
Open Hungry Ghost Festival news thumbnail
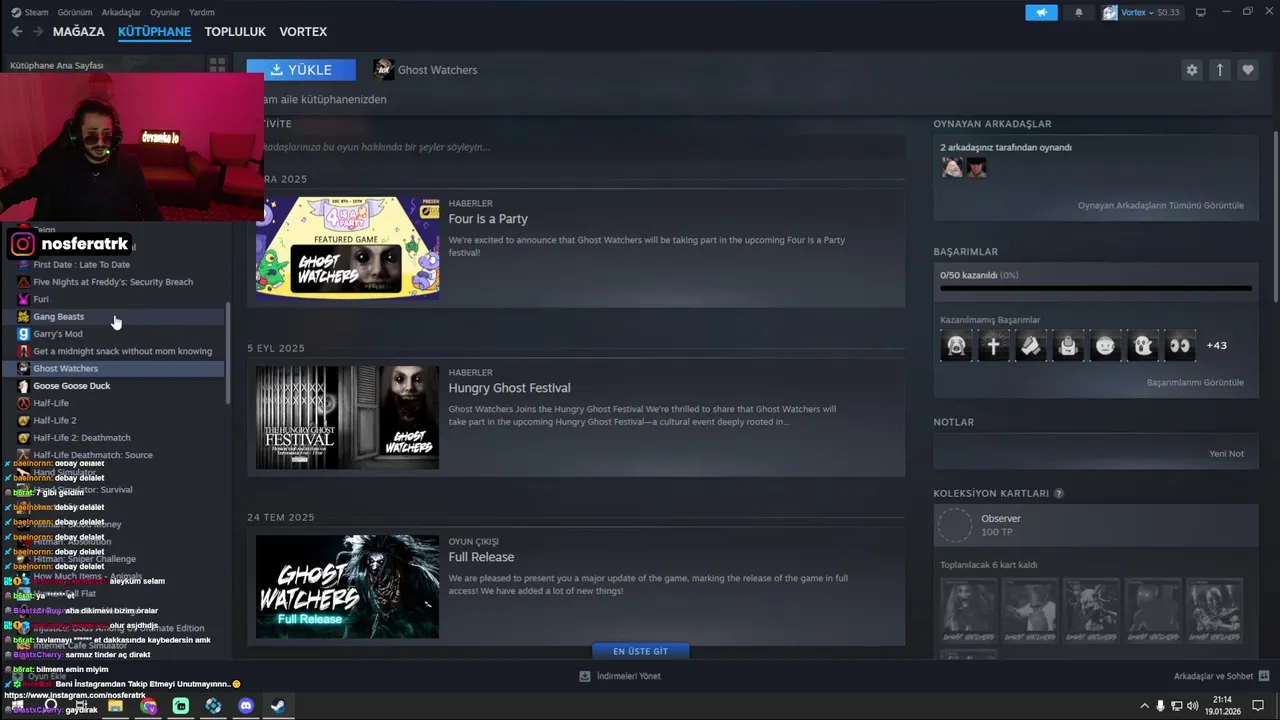click(x=347, y=417)
